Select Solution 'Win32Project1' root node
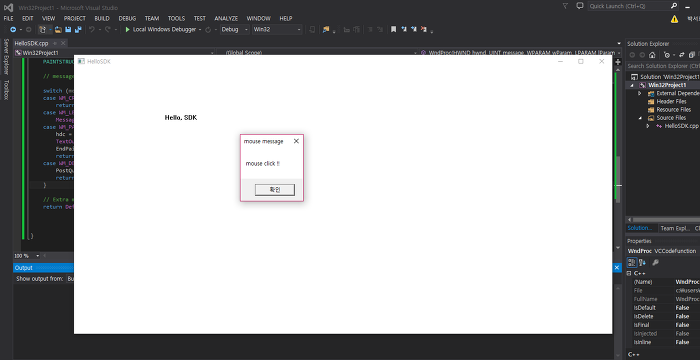 tap(665, 77)
